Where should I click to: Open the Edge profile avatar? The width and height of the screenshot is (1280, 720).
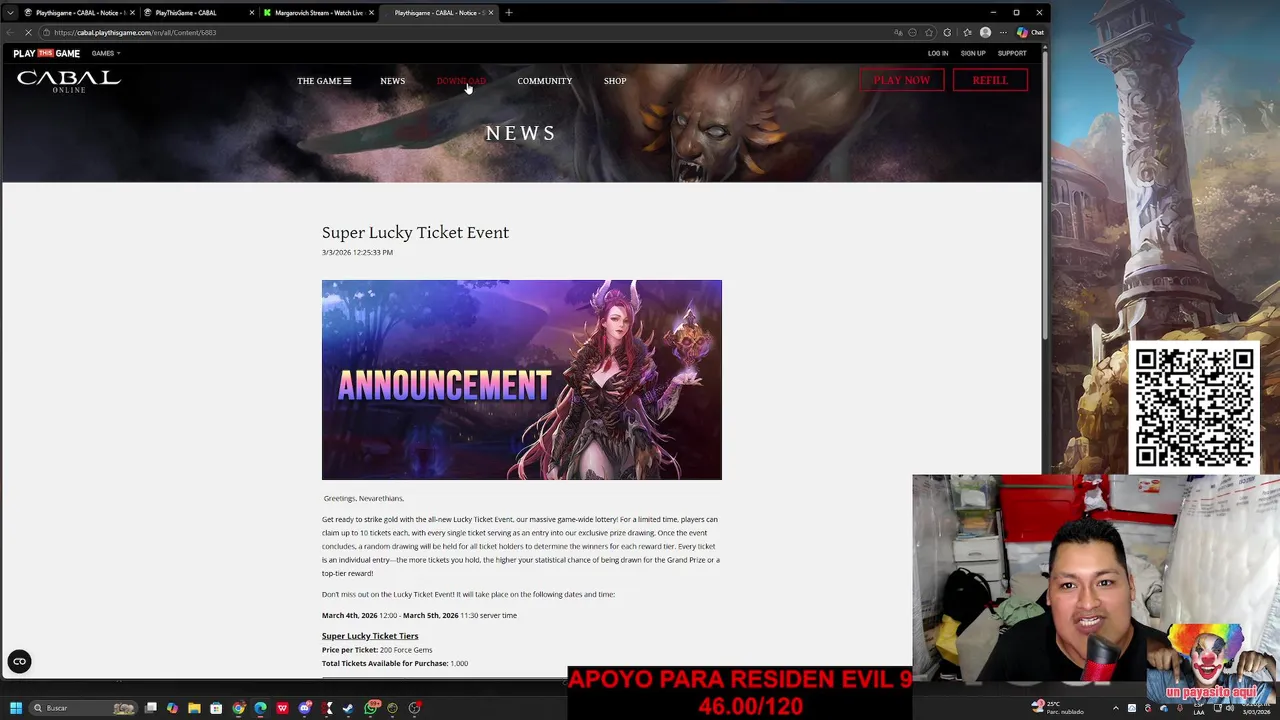click(985, 32)
